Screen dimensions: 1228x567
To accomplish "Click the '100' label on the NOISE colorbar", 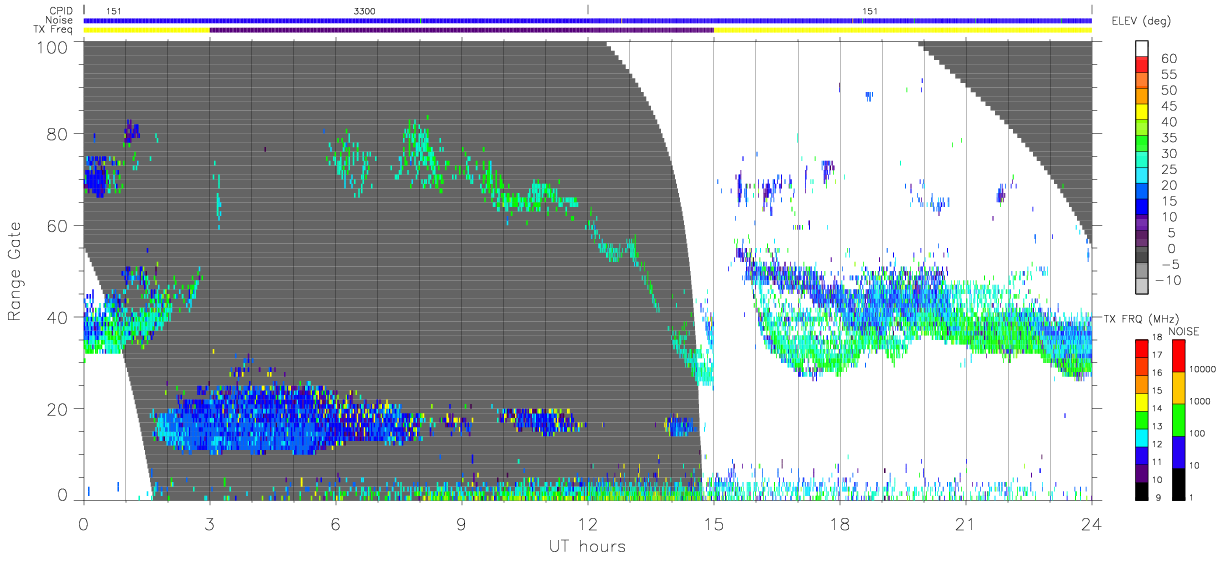I will click(x=1197, y=433).
